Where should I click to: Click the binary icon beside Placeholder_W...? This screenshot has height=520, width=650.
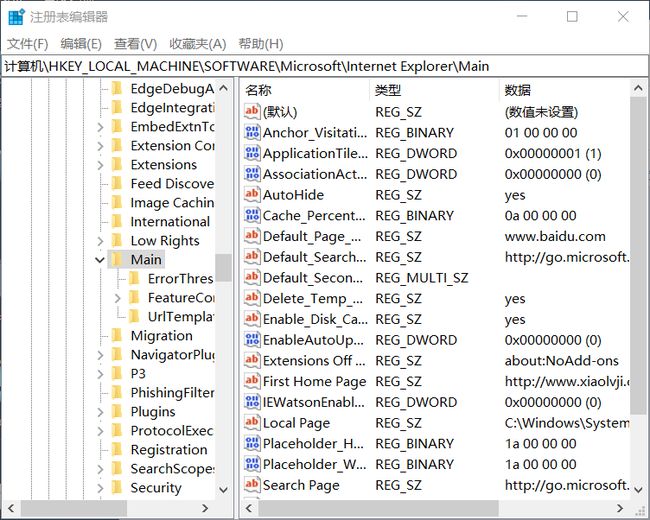pos(252,464)
